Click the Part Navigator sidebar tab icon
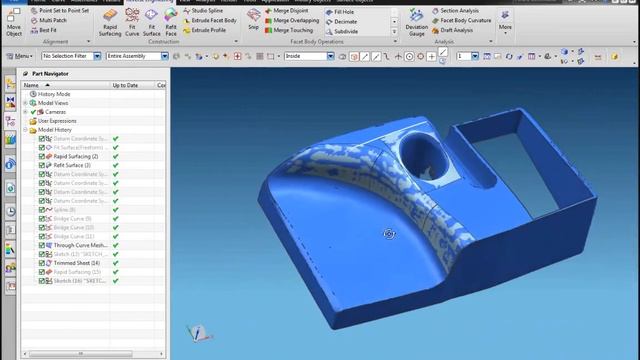 (10, 121)
